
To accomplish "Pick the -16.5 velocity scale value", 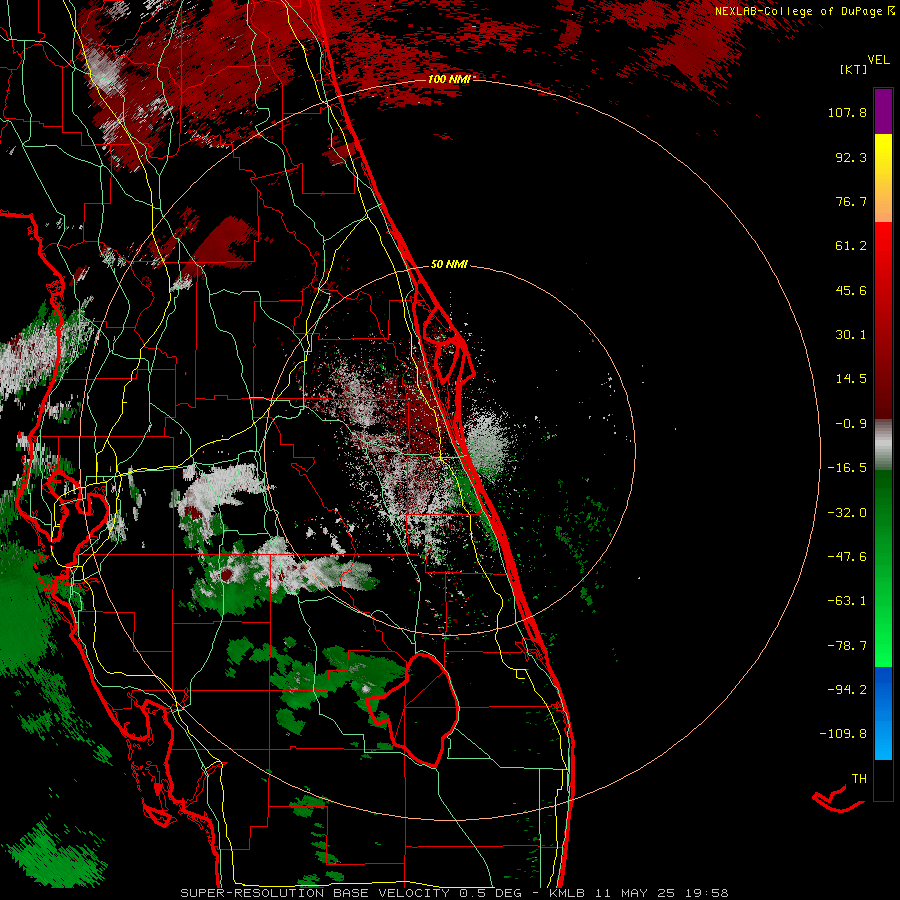I will point(847,468).
